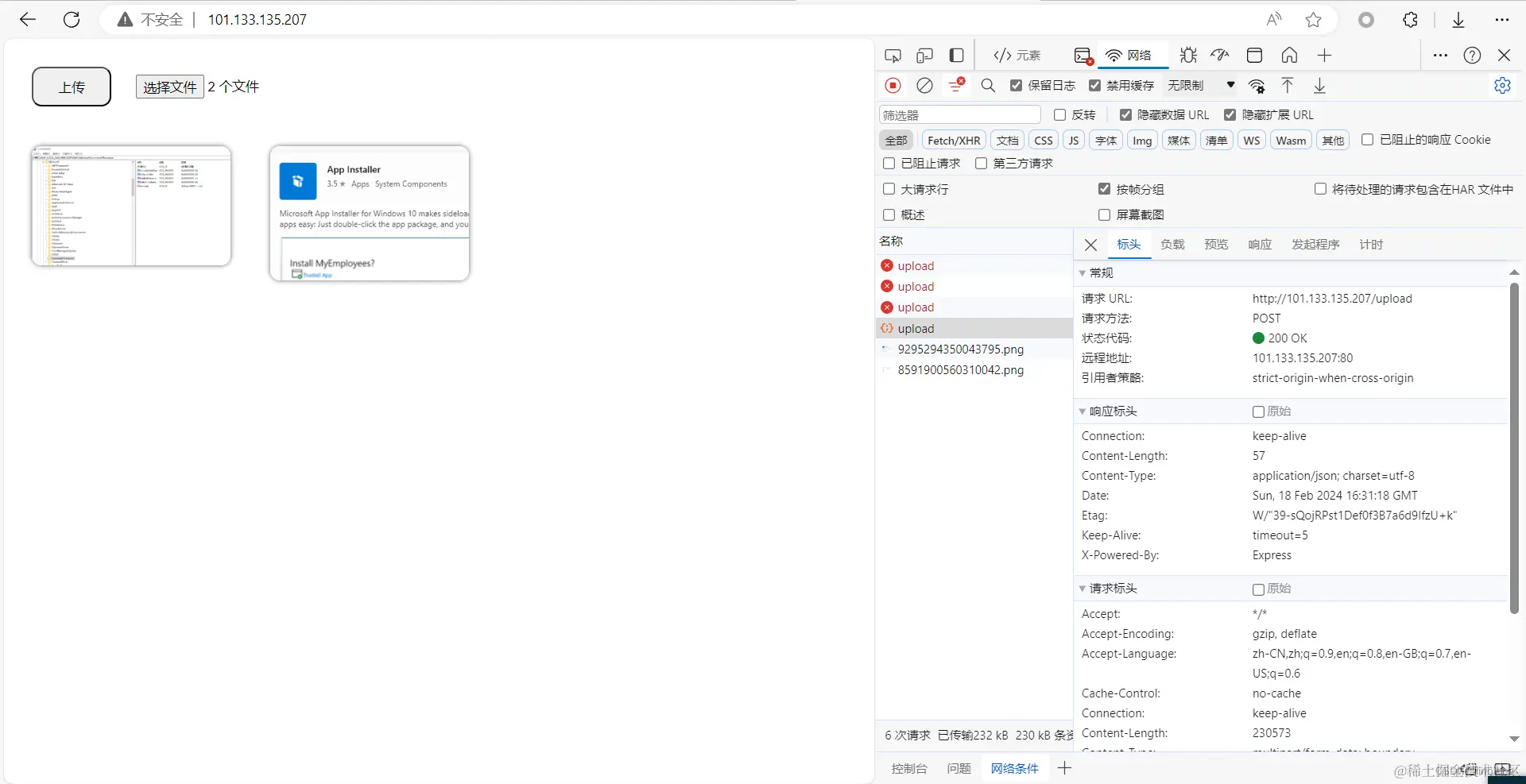Click the headers panel vertical scrollbar
Viewport: 1526px width, 784px height.
coord(1514,448)
